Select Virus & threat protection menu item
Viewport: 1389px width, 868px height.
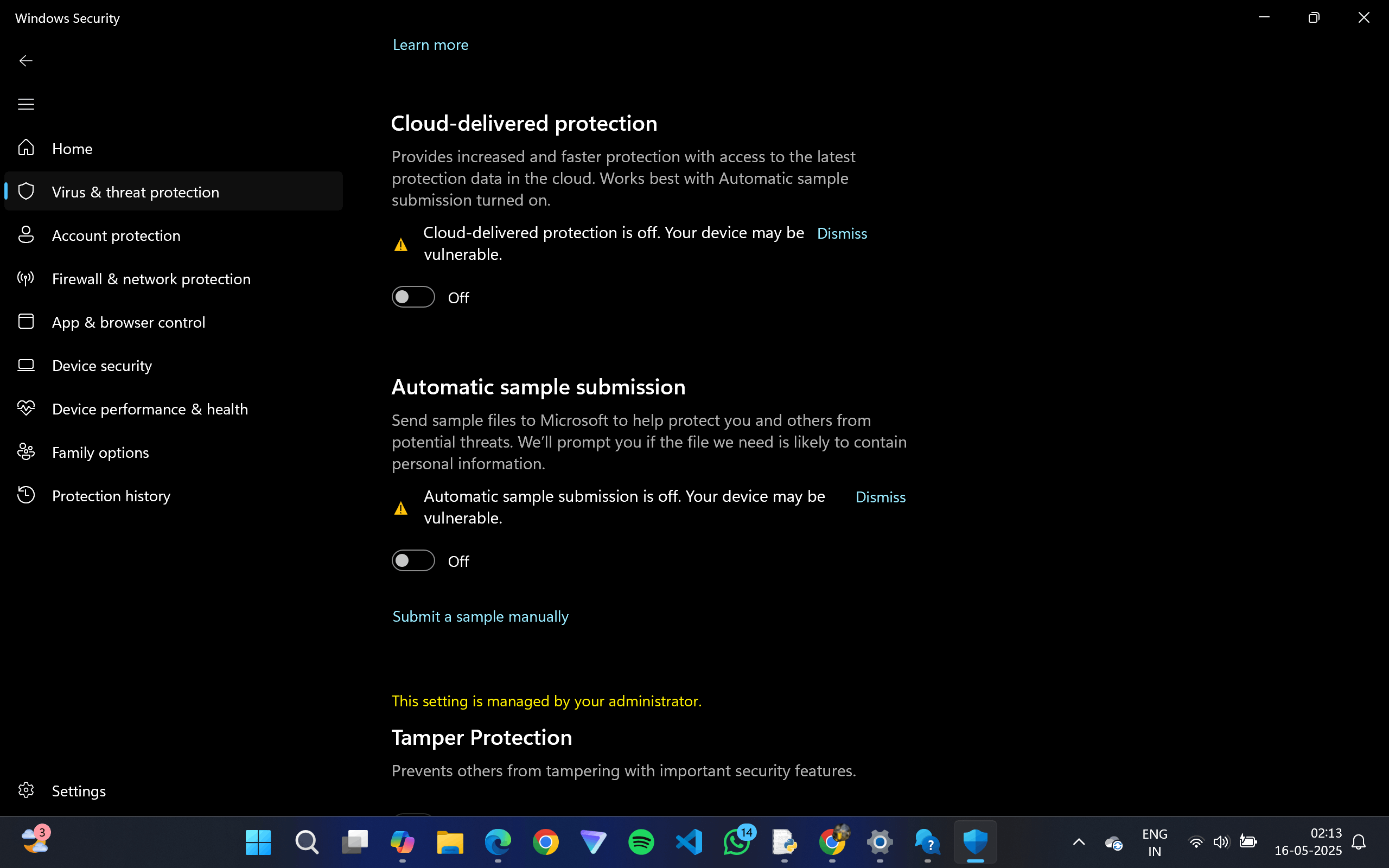136,192
